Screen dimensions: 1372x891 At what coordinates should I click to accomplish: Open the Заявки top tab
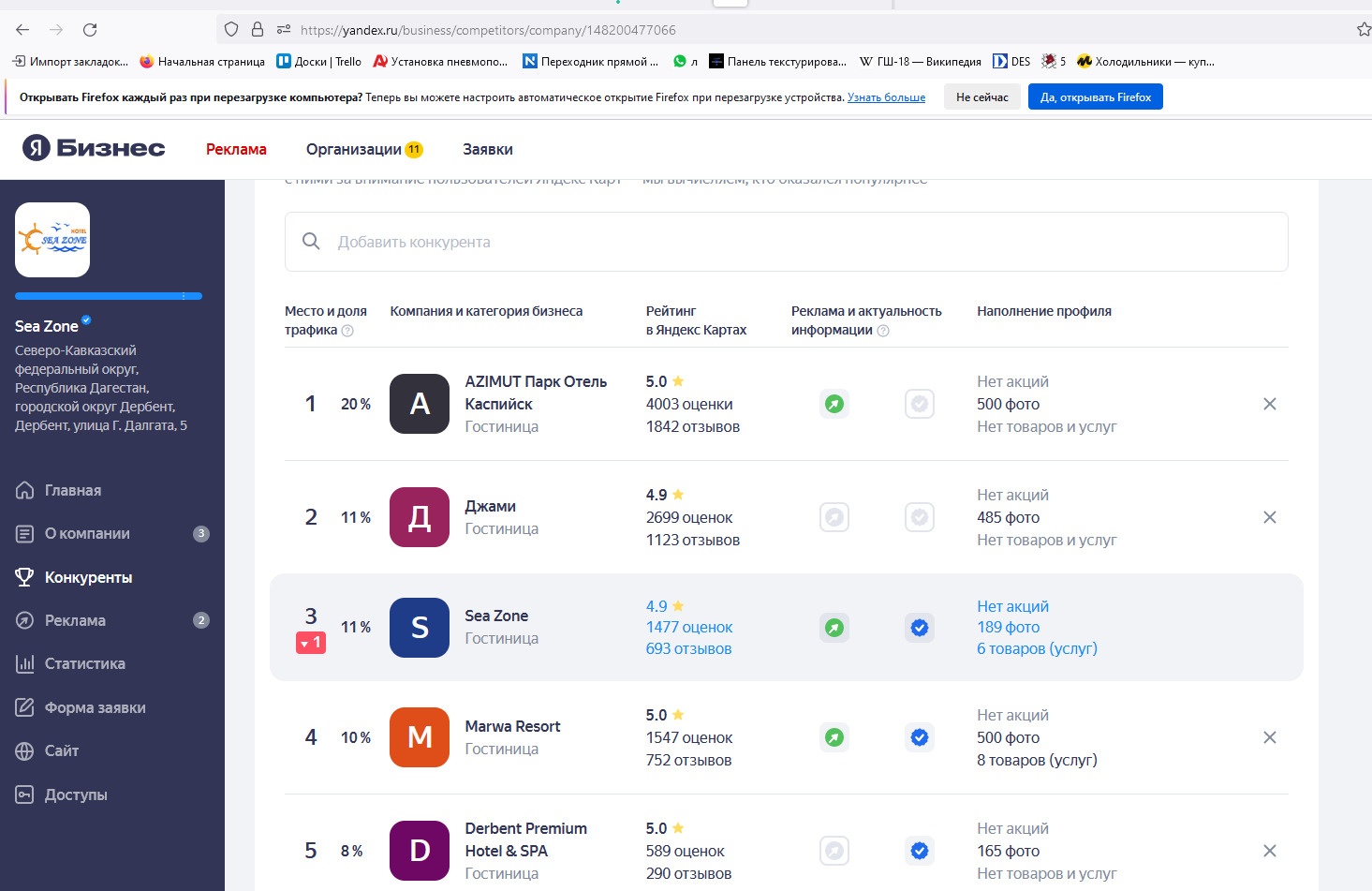tap(488, 149)
